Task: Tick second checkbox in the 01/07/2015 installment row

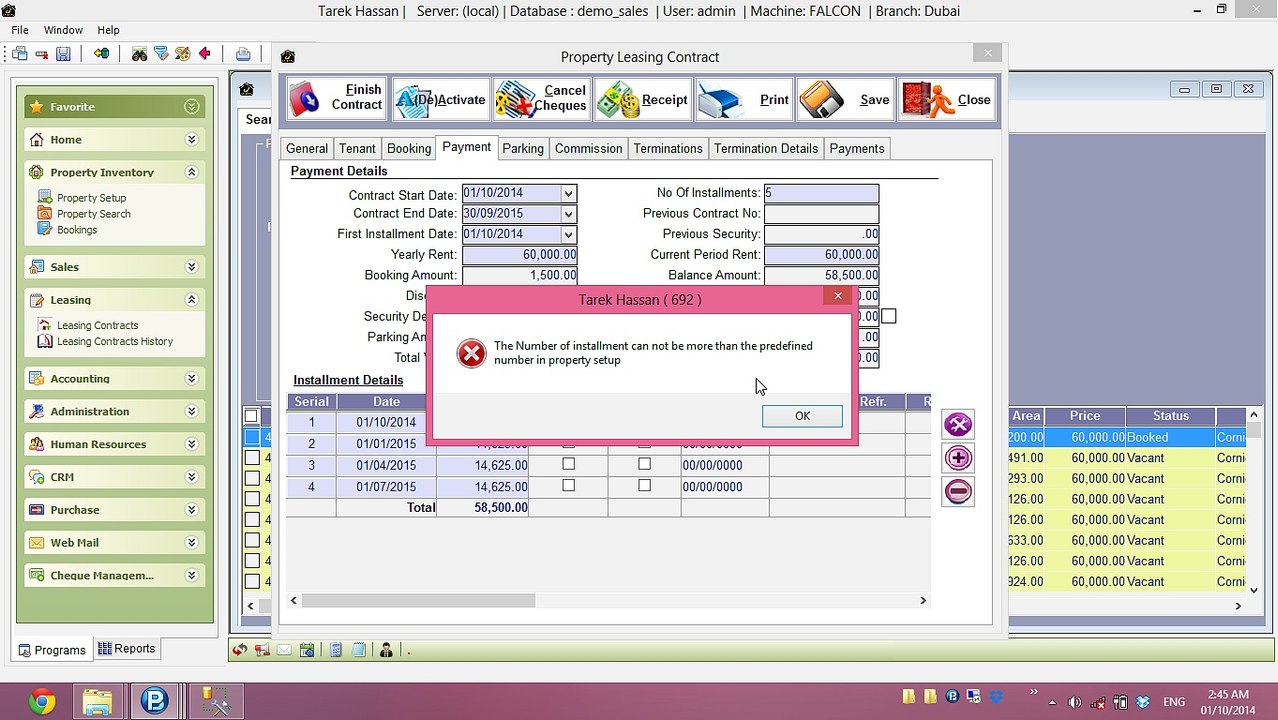Action: pos(644,485)
